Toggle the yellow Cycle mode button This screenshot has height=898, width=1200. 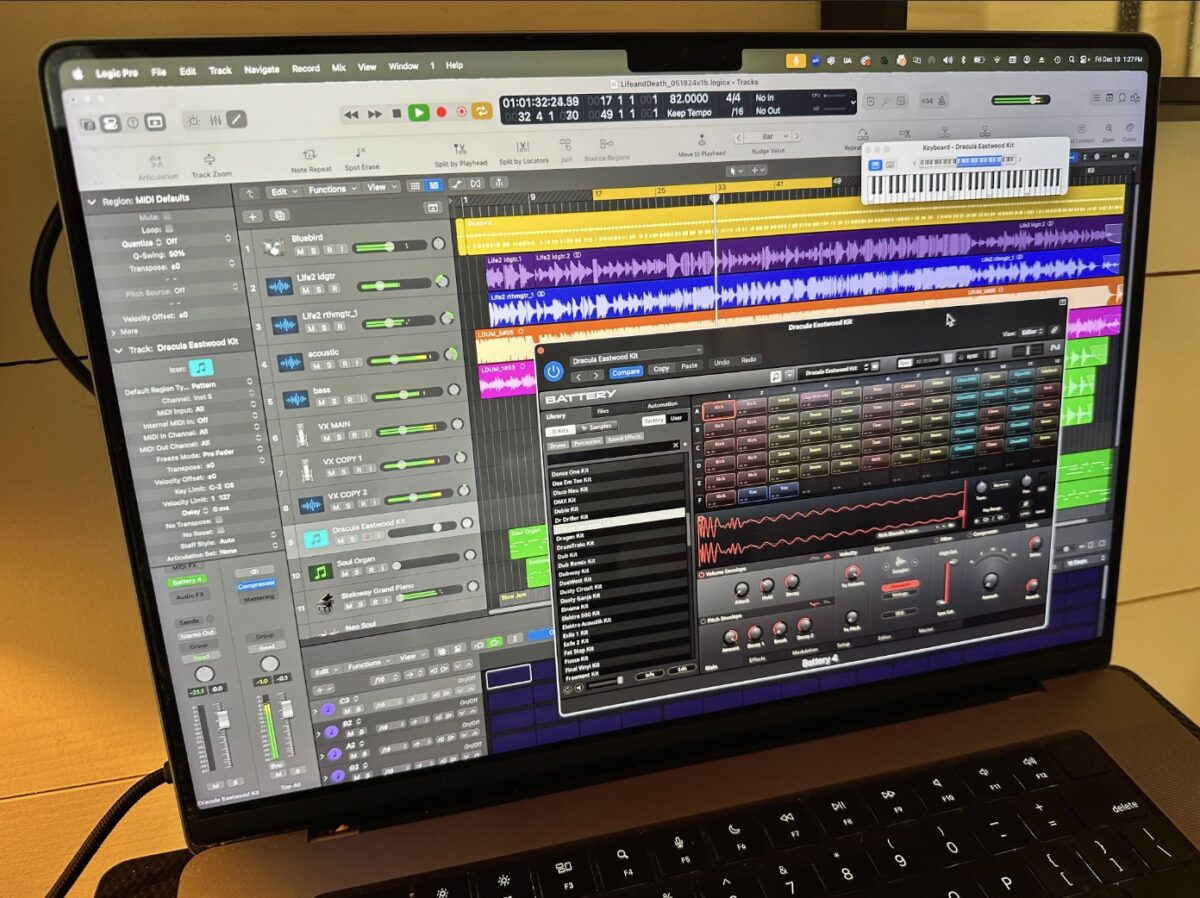pos(481,111)
